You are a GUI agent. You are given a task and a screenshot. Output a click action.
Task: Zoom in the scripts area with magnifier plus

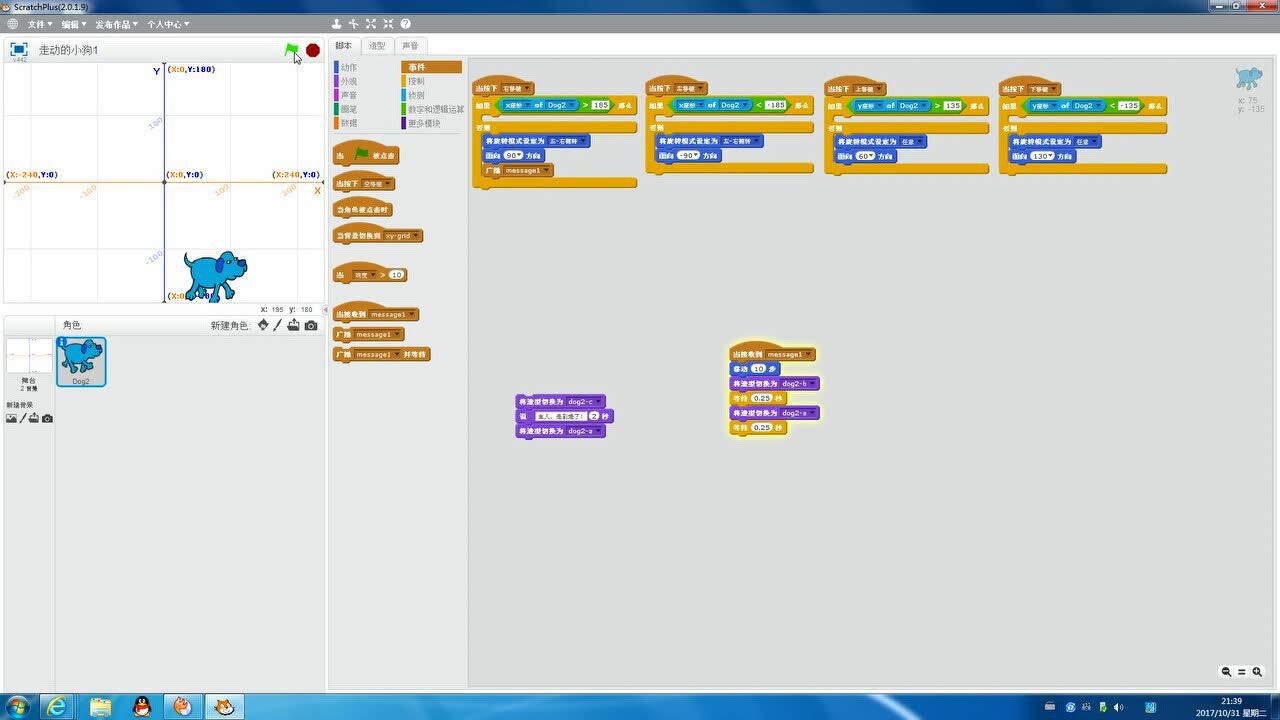tap(1257, 672)
